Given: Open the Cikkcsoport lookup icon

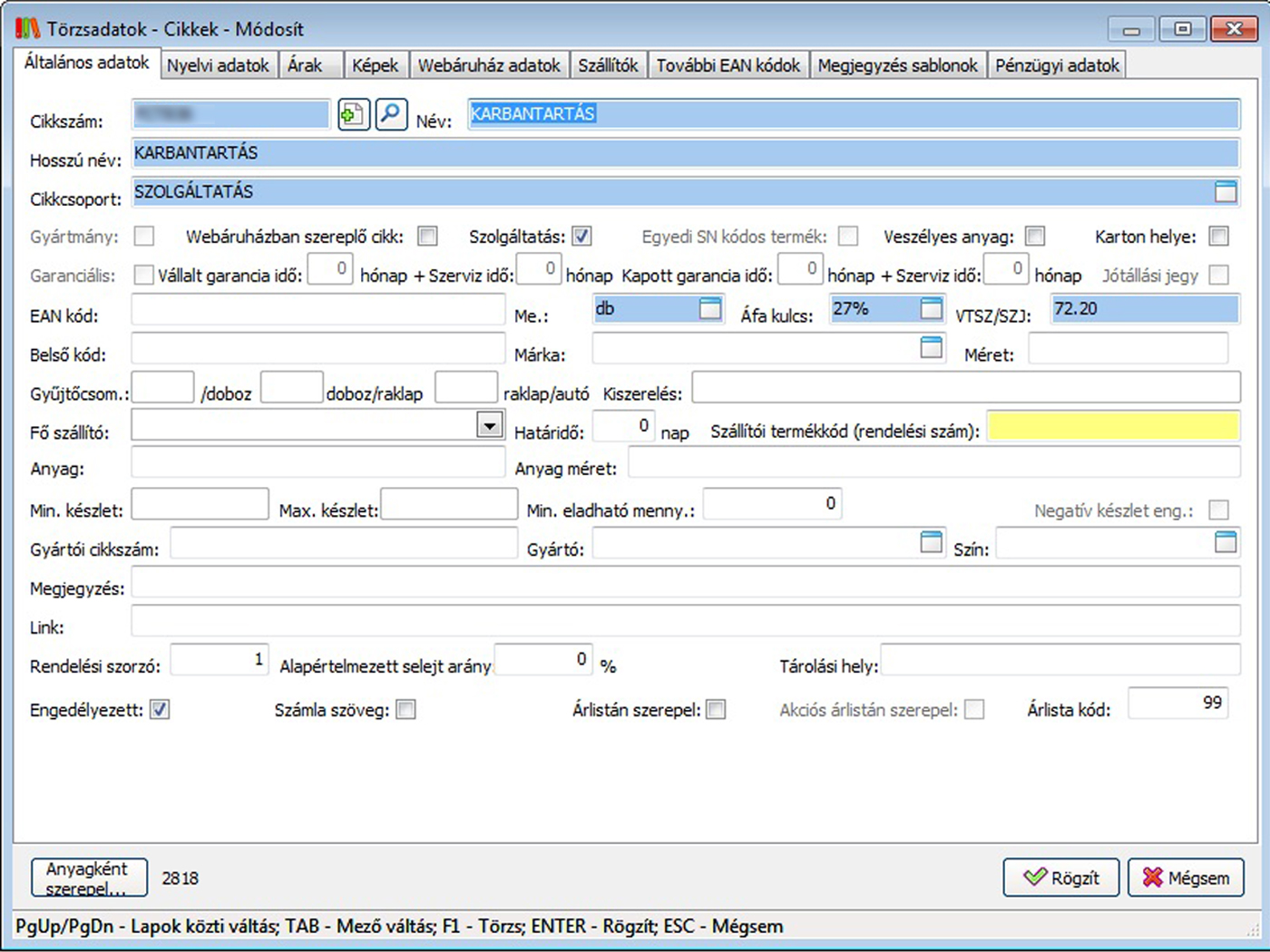Looking at the screenshot, I should pos(1225,191).
